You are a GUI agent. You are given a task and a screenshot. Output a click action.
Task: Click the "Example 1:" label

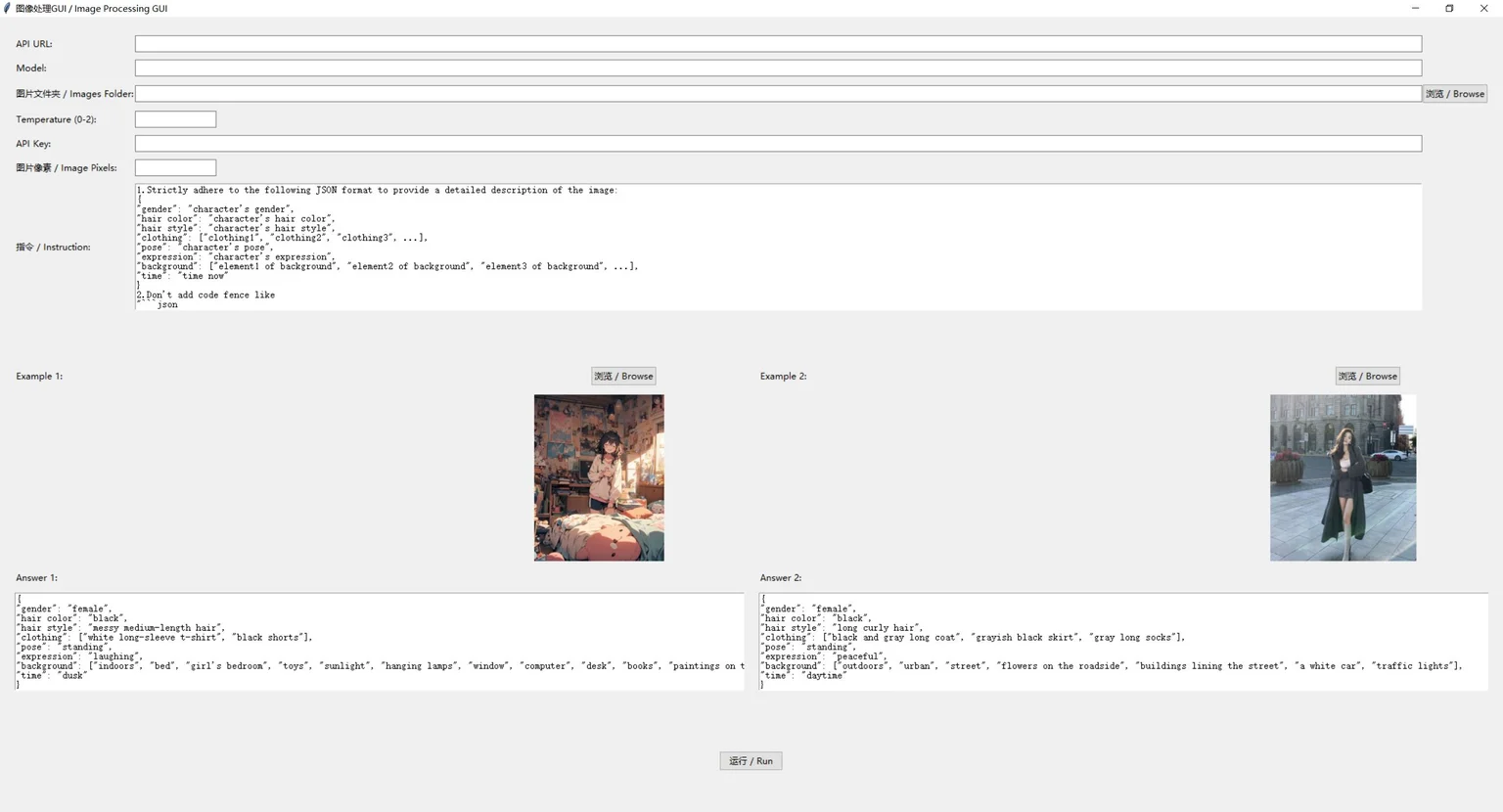click(x=39, y=377)
